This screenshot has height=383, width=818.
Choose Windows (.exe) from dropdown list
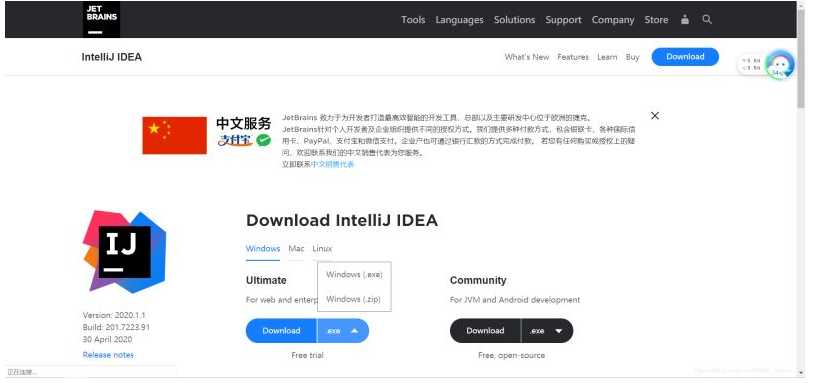click(x=354, y=274)
